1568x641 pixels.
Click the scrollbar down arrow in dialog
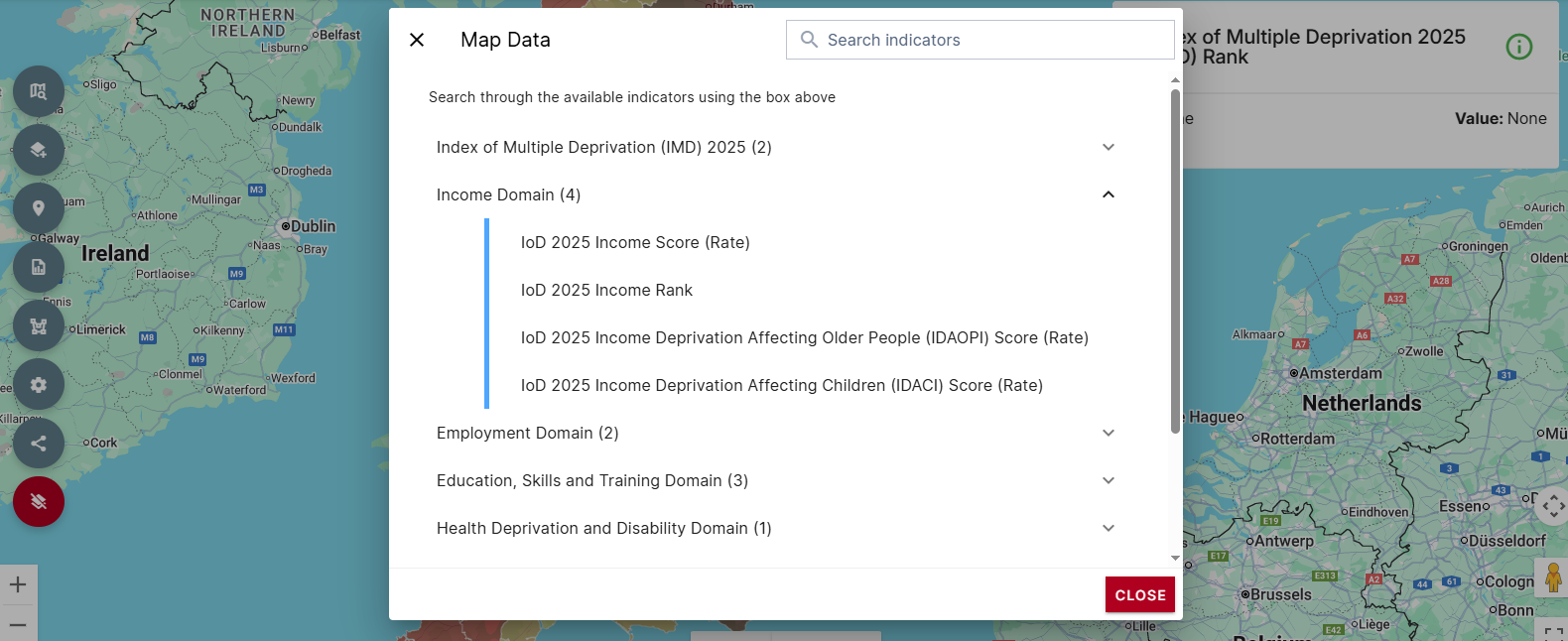click(x=1175, y=559)
